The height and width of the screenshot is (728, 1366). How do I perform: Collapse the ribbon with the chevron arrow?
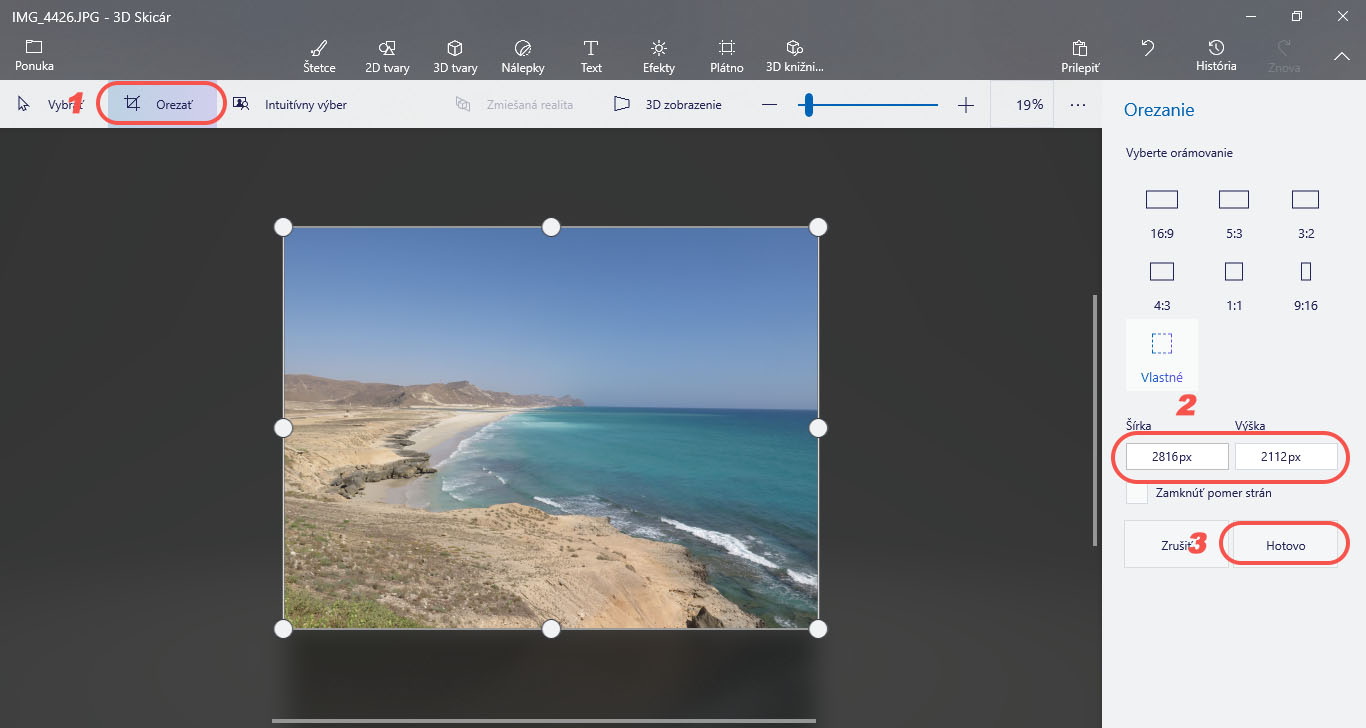[1341, 57]
